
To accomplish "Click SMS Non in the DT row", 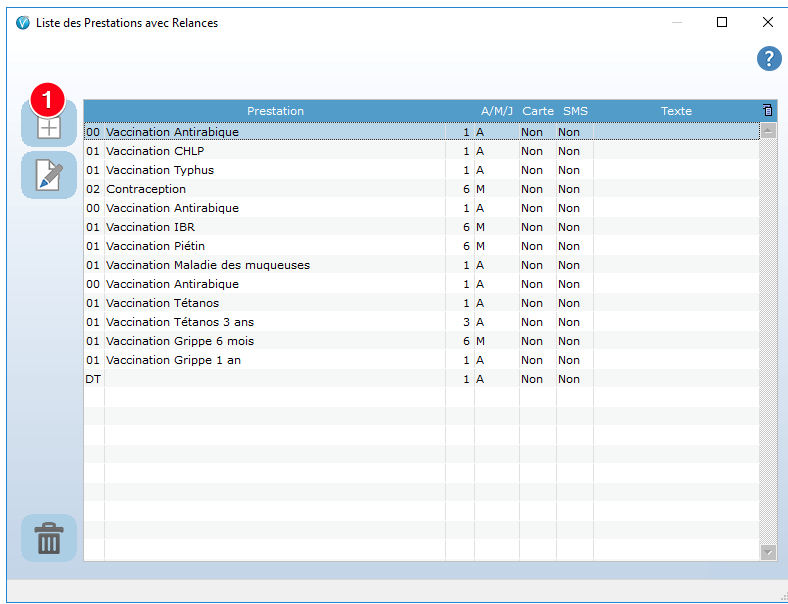I will (x=569, y=379).
